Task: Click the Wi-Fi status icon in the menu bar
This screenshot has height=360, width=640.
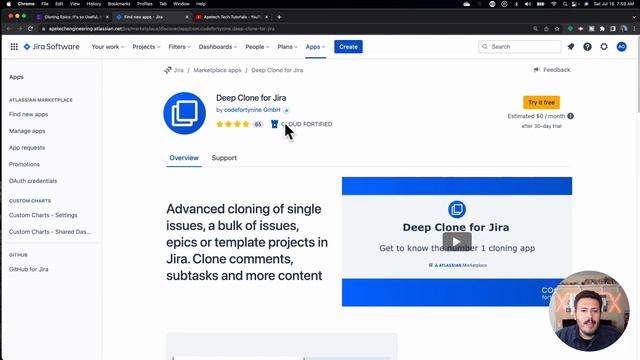Action: 554,4
